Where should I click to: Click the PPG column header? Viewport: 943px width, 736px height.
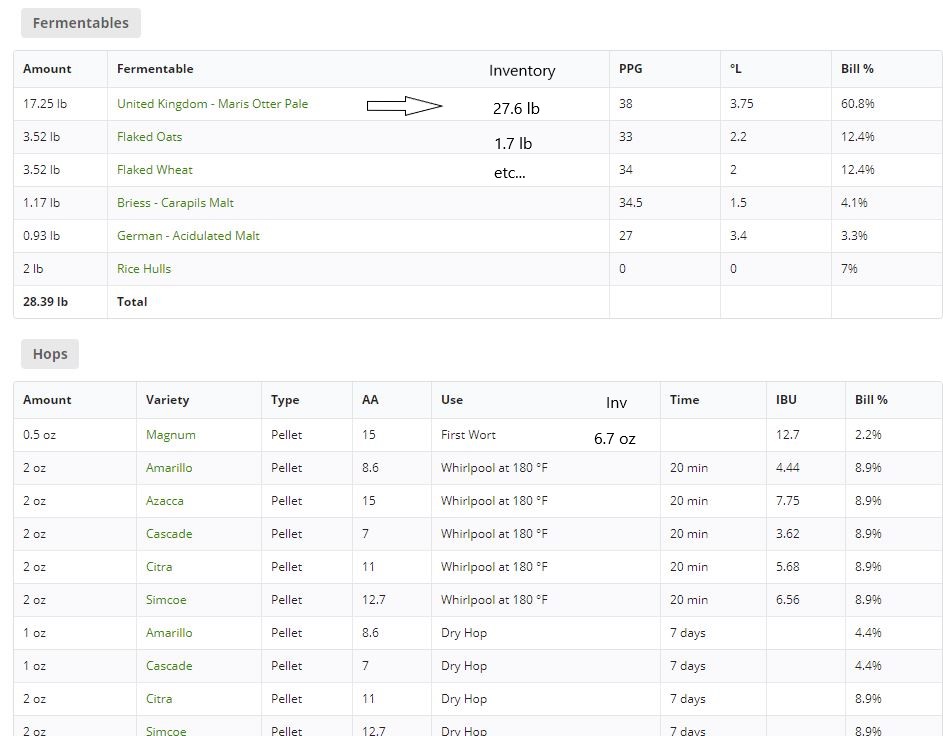tap(632, 69)
